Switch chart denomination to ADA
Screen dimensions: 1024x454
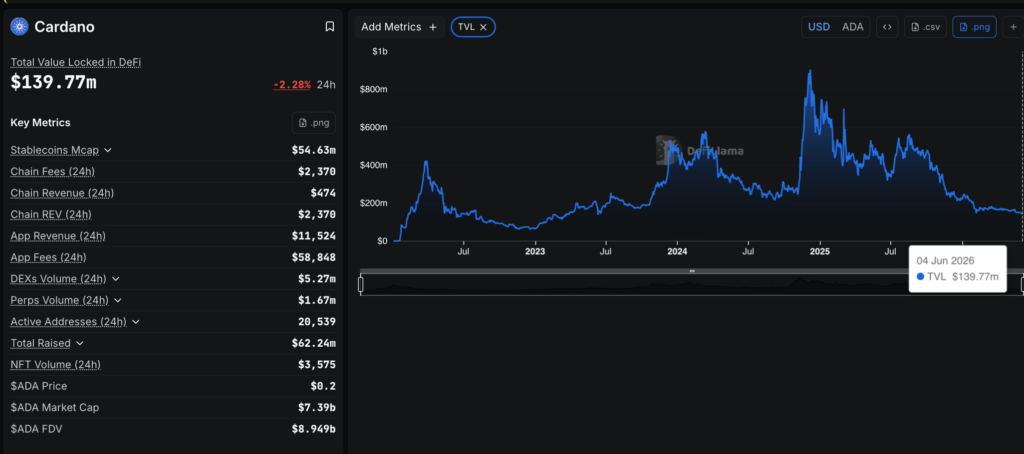click(x=852, y=27)
